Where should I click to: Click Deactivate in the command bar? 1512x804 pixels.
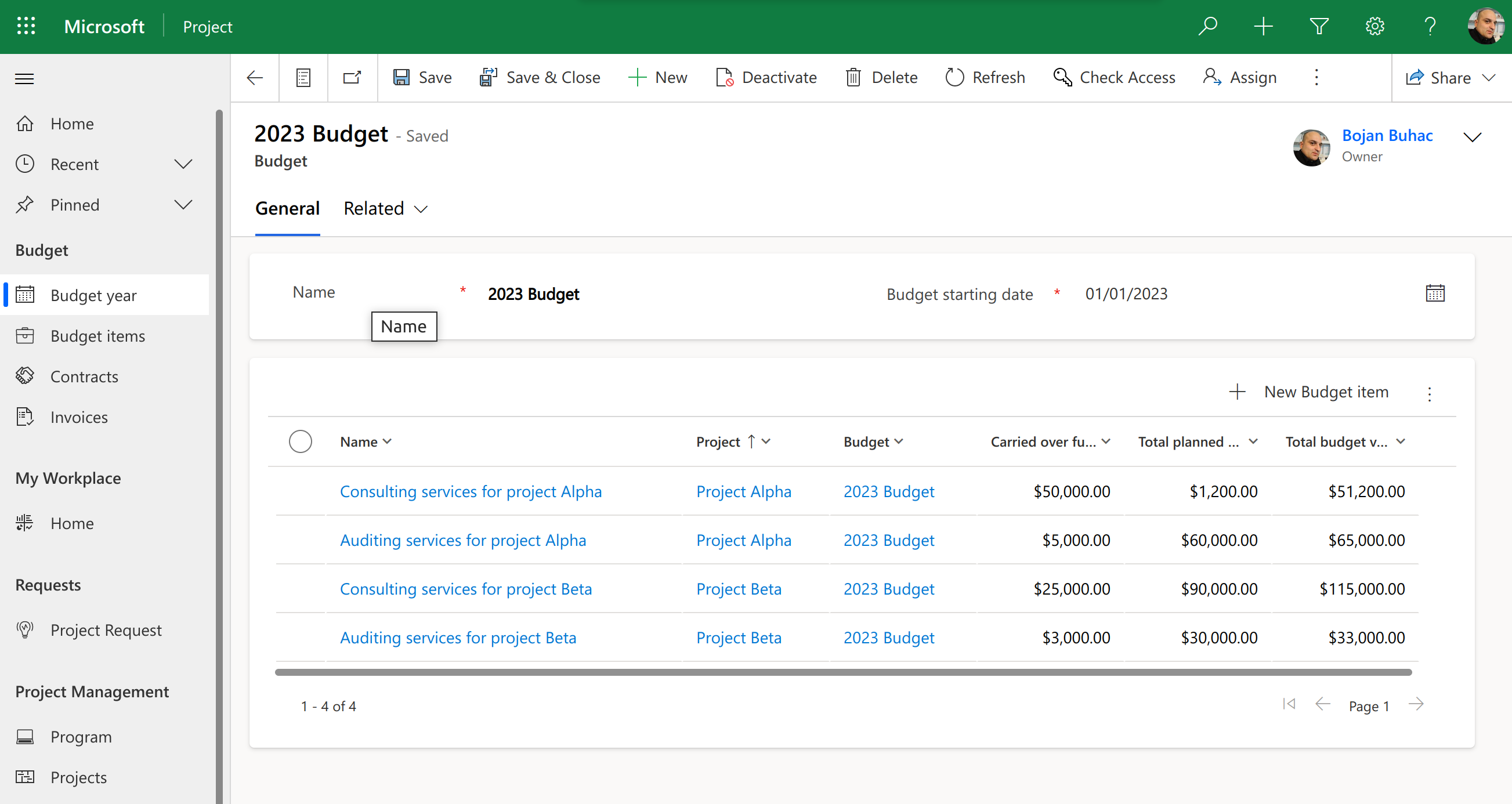click(766, 78)
